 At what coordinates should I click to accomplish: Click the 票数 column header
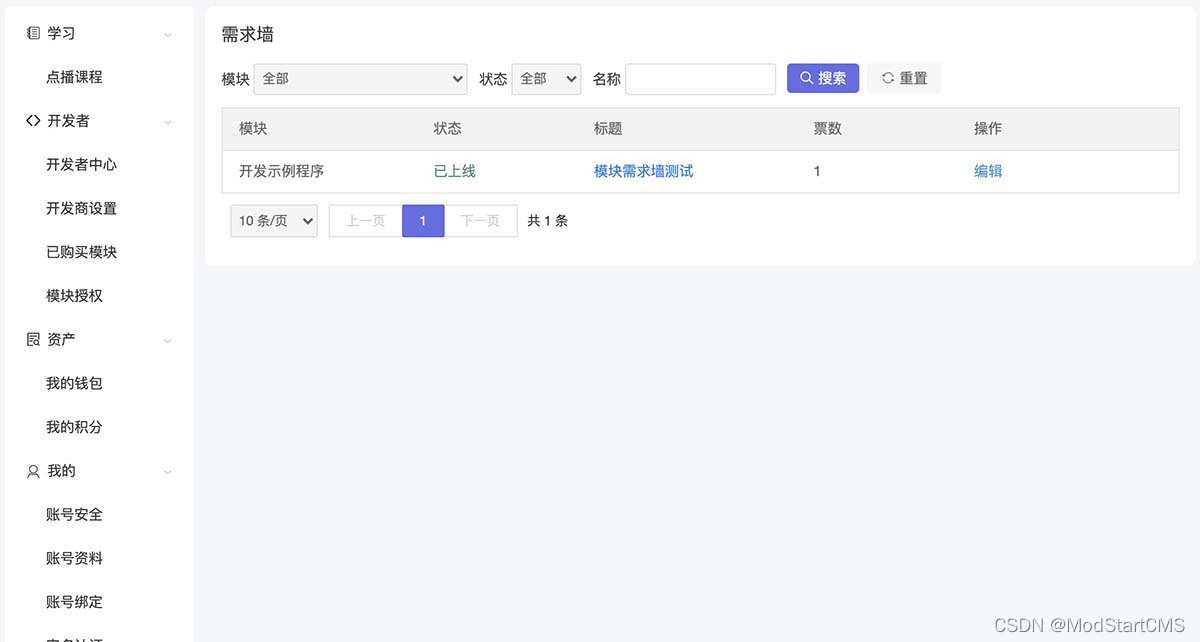(x=827, y=129)
